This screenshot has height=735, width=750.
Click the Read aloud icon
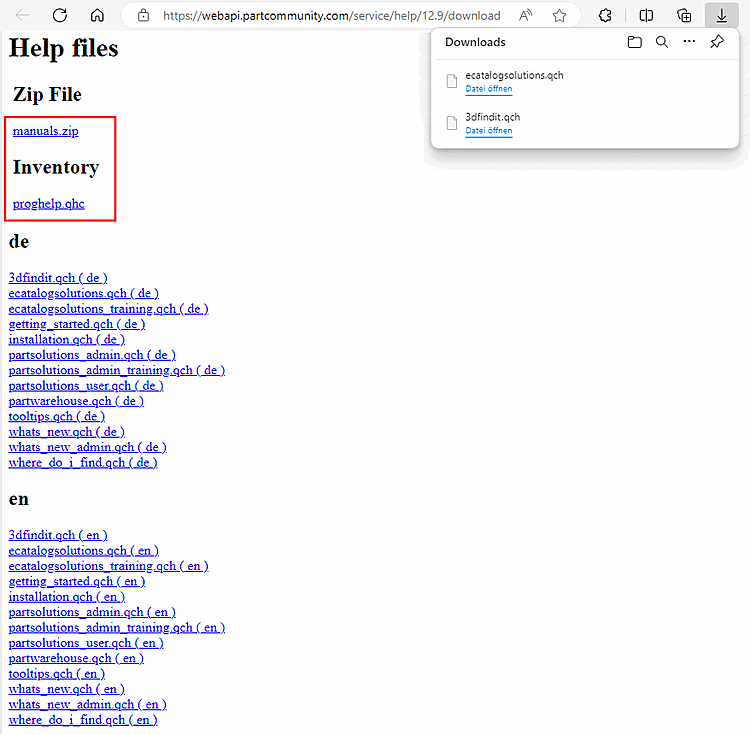(525, 16)
